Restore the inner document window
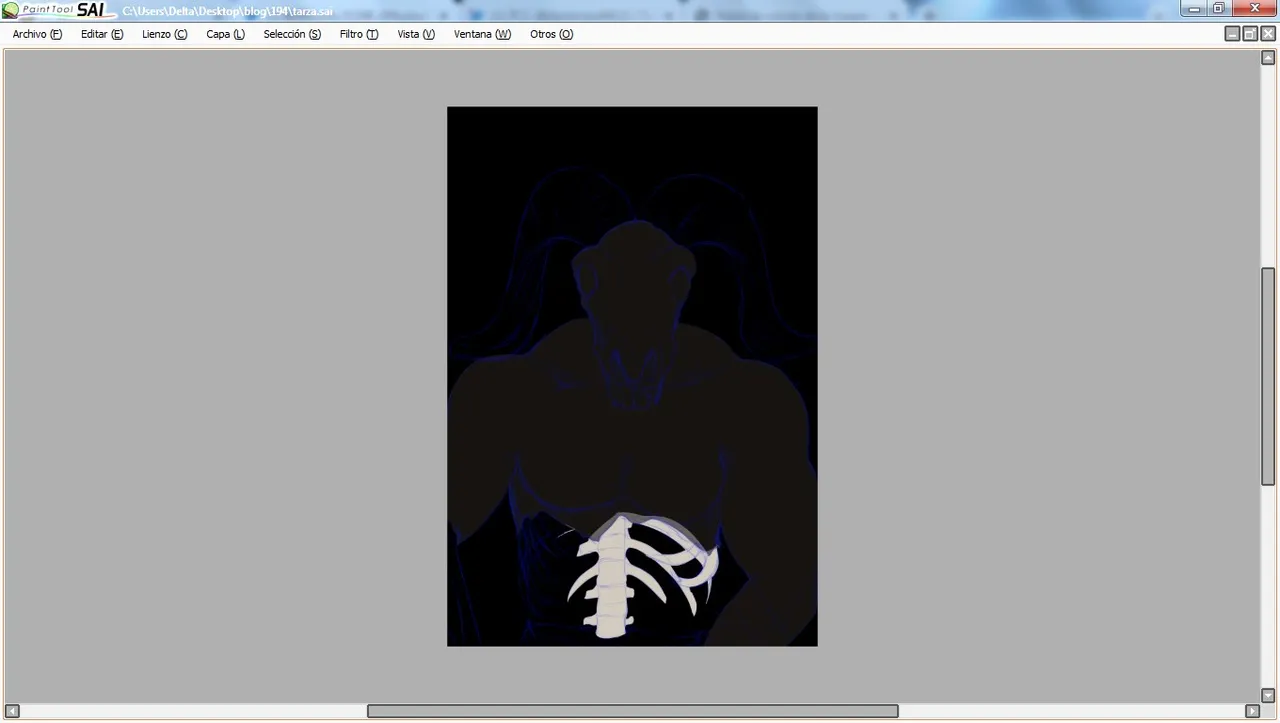 [1250, 34]
